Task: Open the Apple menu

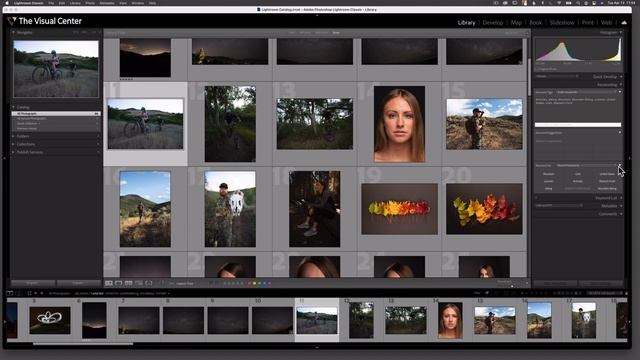Action: click(7, 3)
